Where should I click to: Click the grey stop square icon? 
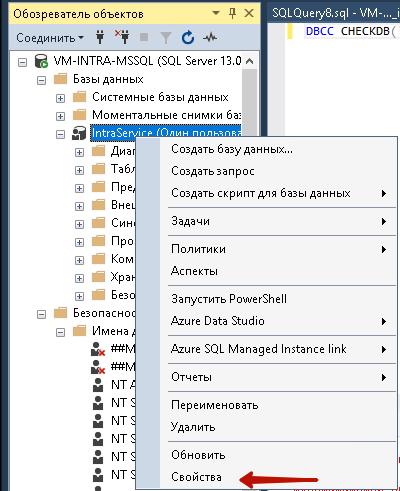tap(144, 38)
